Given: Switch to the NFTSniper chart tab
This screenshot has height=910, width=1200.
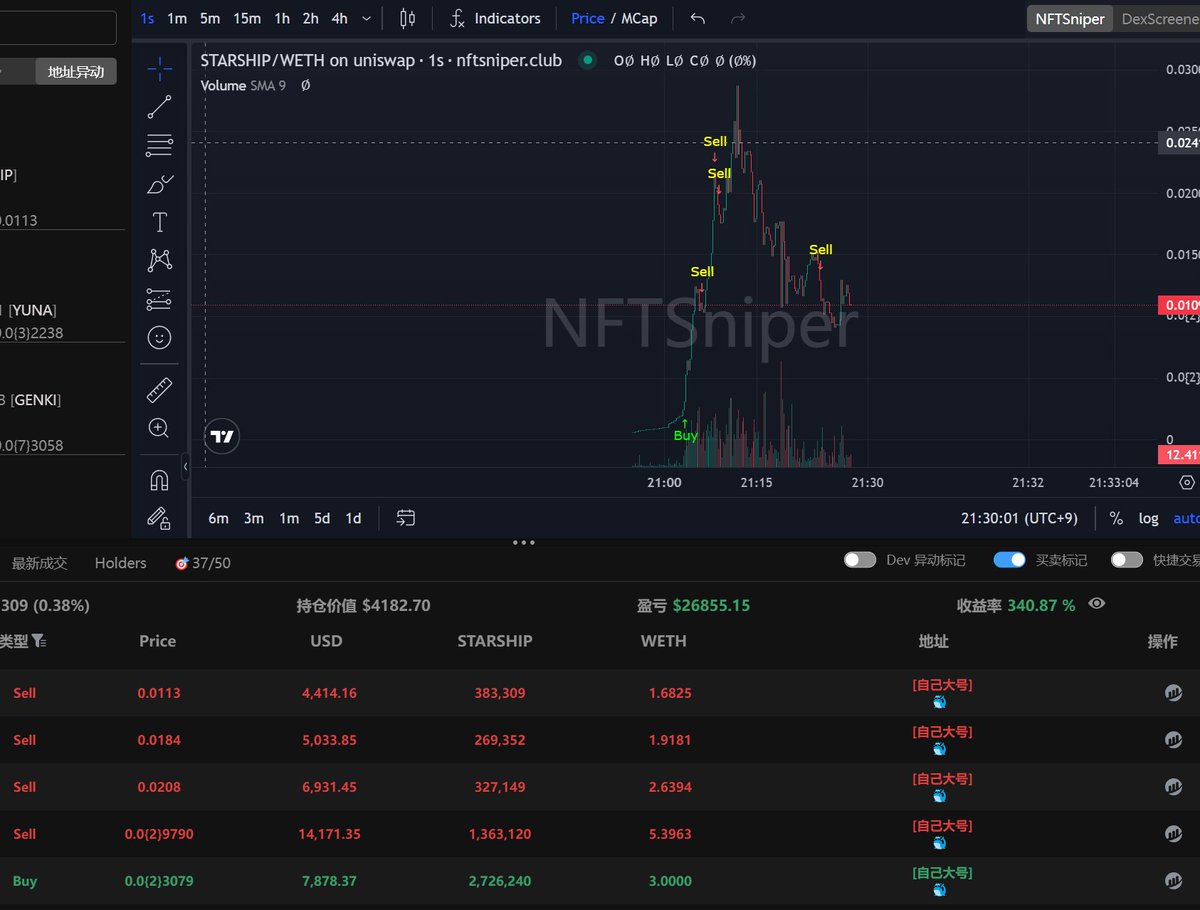Looking at the screenshot, I should click(x=1070, y=18).
